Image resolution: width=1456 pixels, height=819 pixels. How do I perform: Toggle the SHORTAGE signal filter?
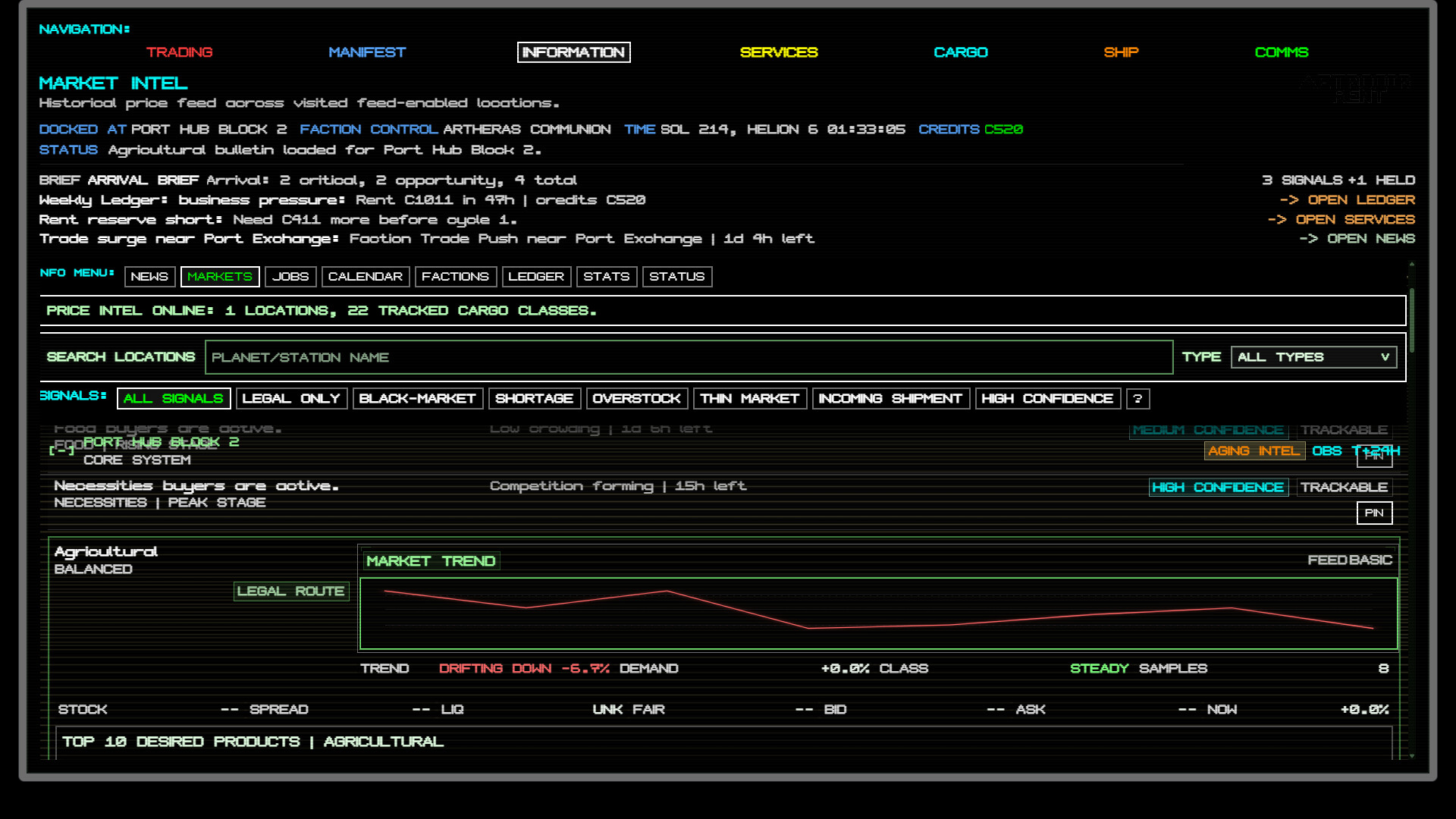click(x=535, y=399)
